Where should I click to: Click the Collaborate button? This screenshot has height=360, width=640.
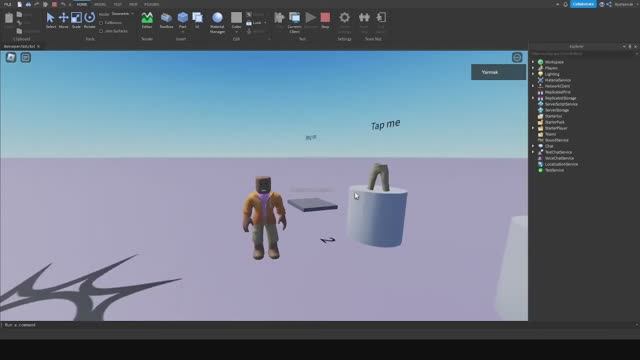click(x=583, y=4)
